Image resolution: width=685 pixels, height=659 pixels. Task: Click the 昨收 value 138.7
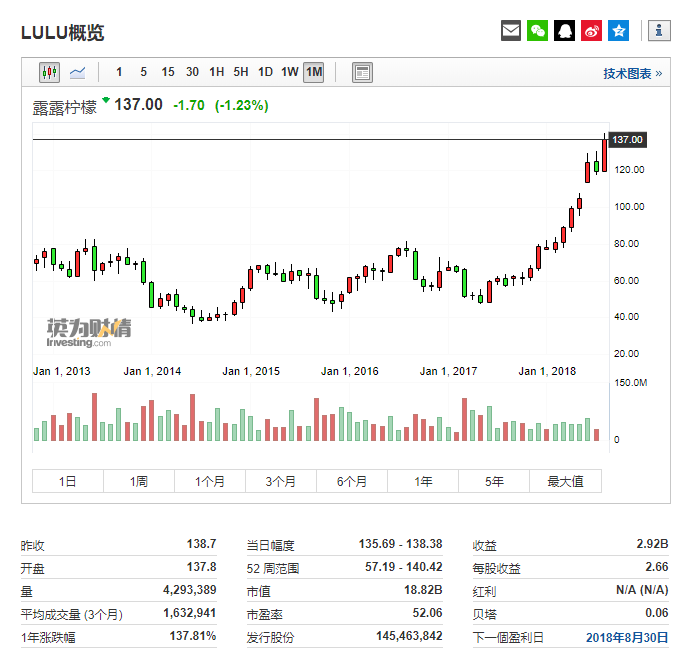point(201,544)
